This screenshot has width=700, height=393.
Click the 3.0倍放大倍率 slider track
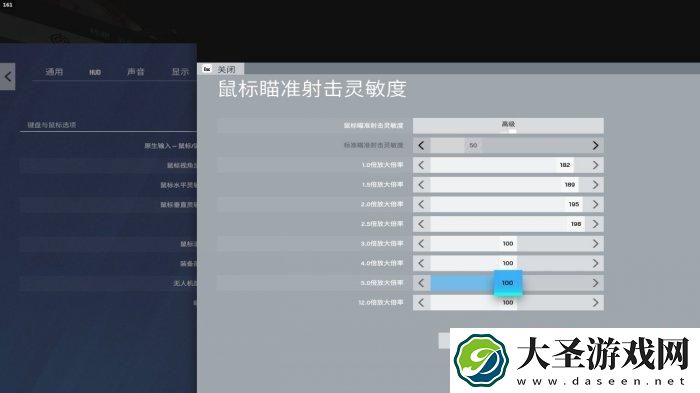(x=508, y=243)
